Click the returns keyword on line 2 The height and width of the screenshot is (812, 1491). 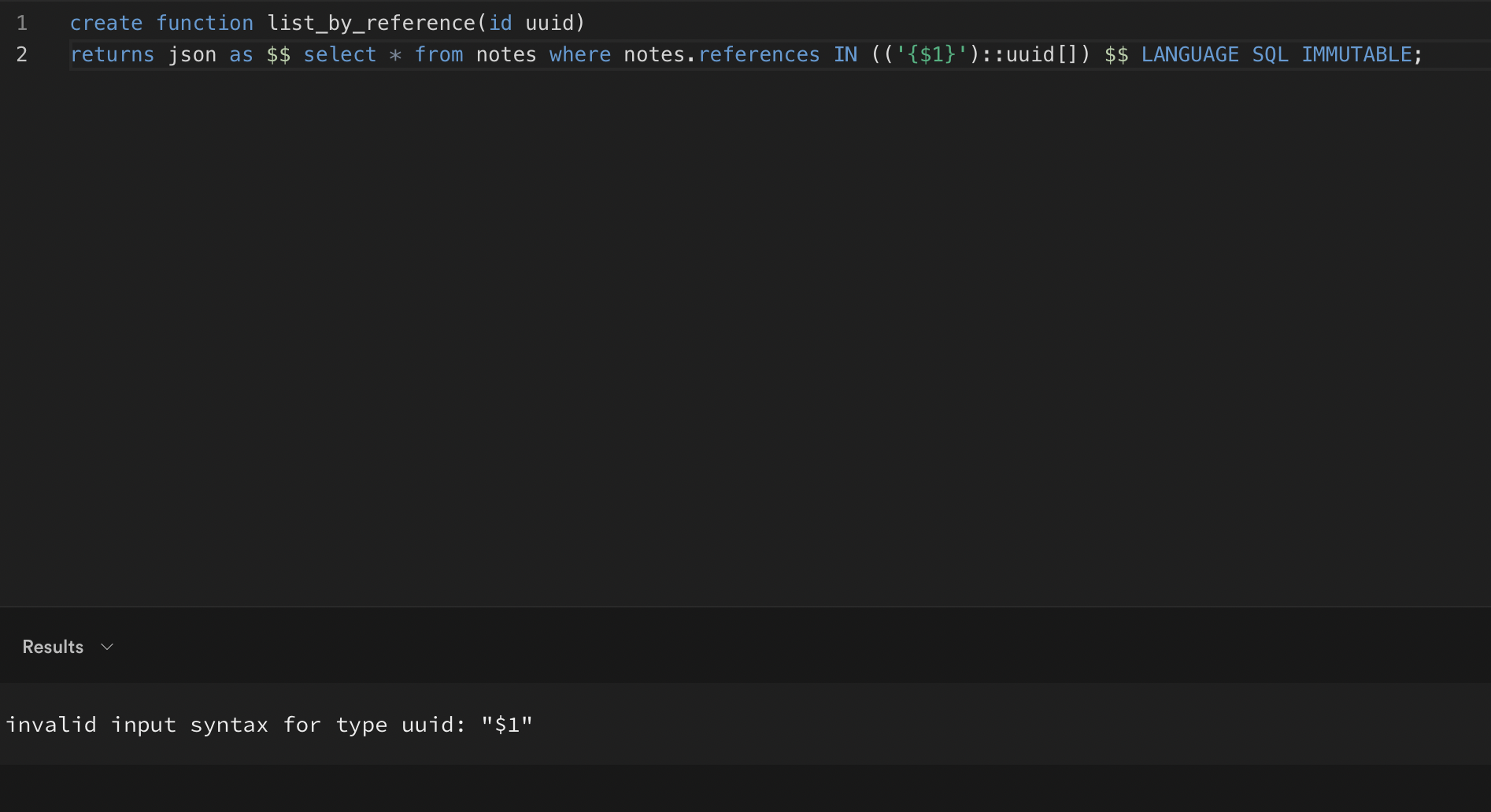coord(113,54)
